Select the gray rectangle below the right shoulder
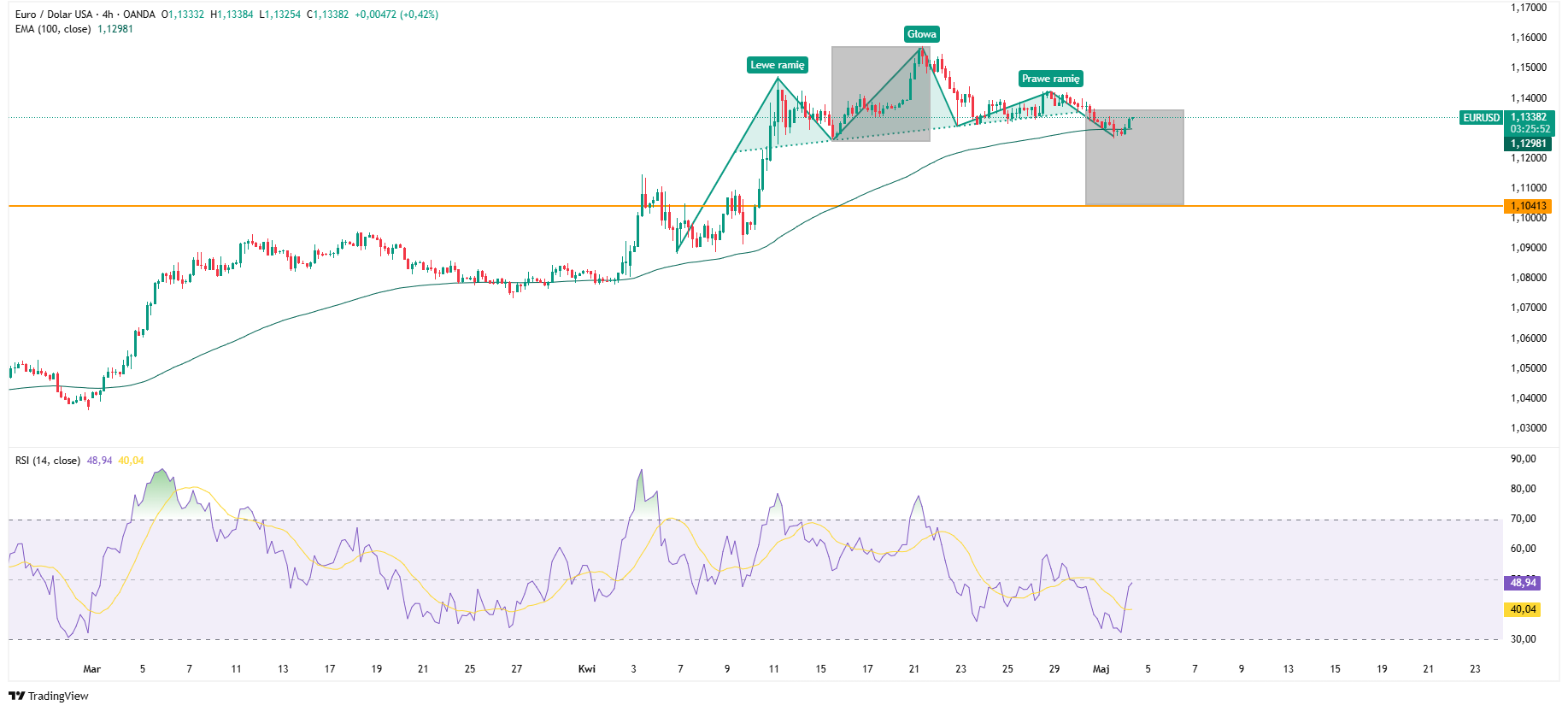The height and width of the screenshot is (711, 1568). [1134, 171]
